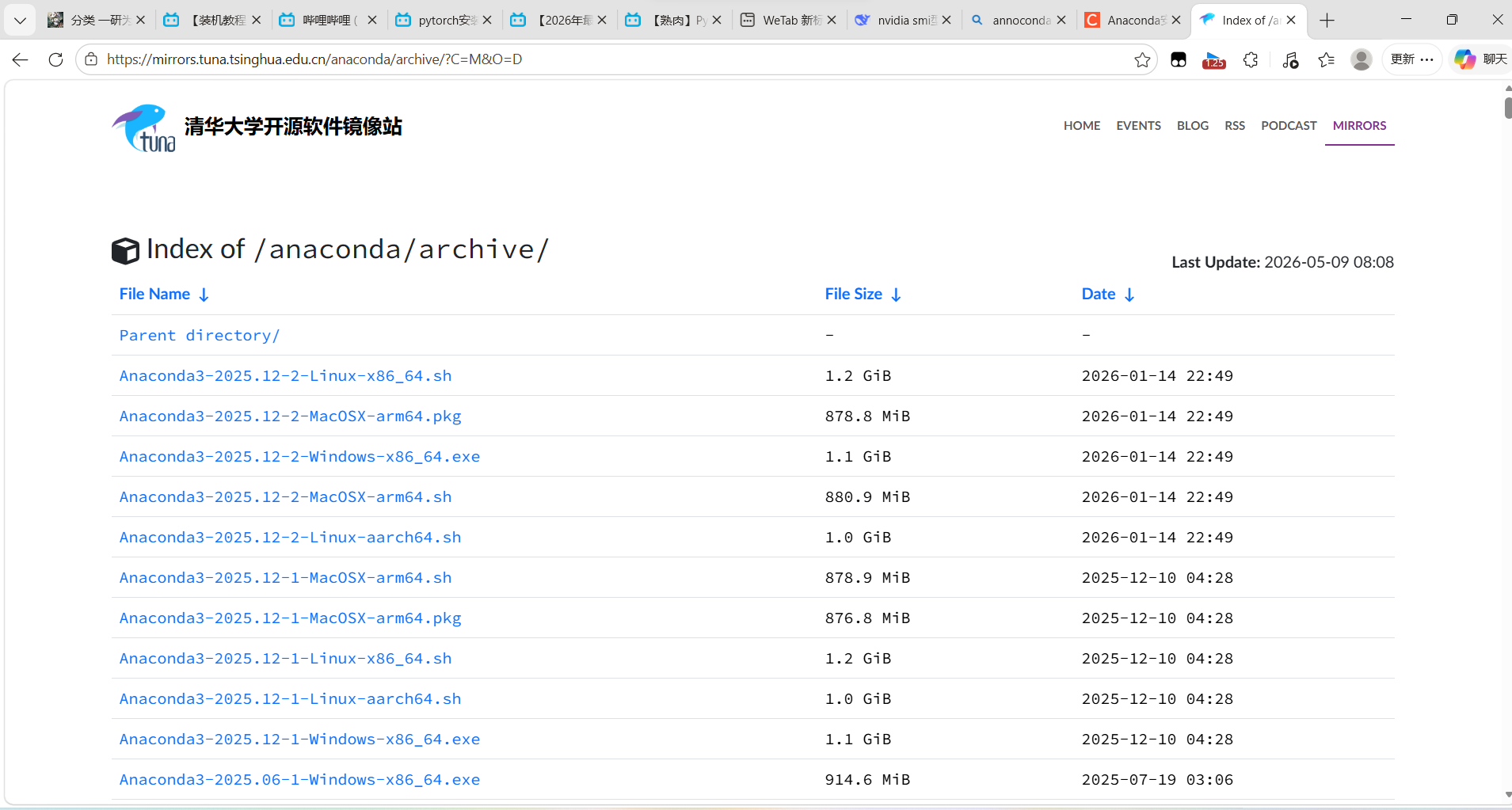
Task: Click the package box icon beside Index of
Action: click(x=125, y=251)
